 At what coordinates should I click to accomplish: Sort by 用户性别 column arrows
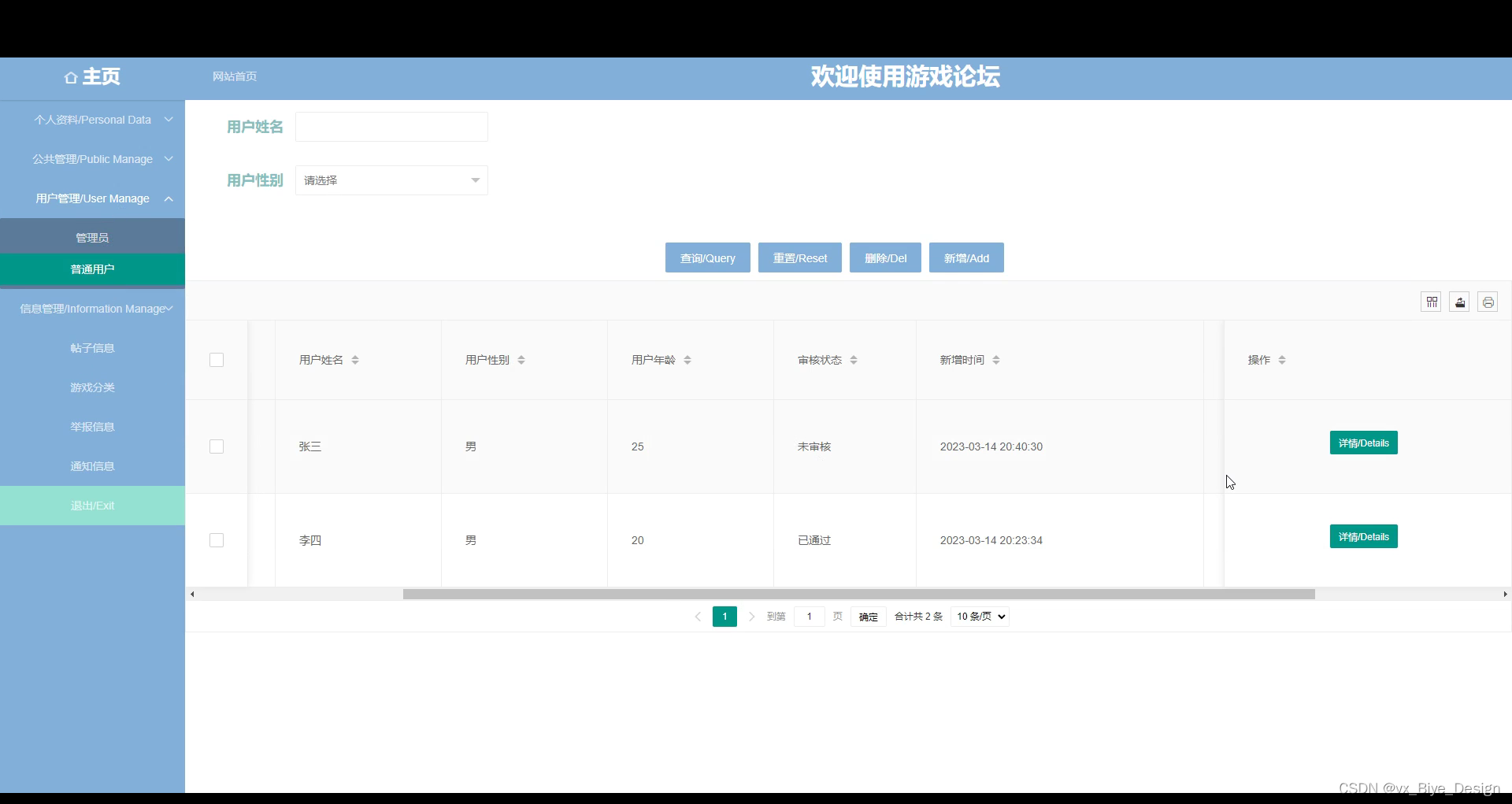pos(521,360)
